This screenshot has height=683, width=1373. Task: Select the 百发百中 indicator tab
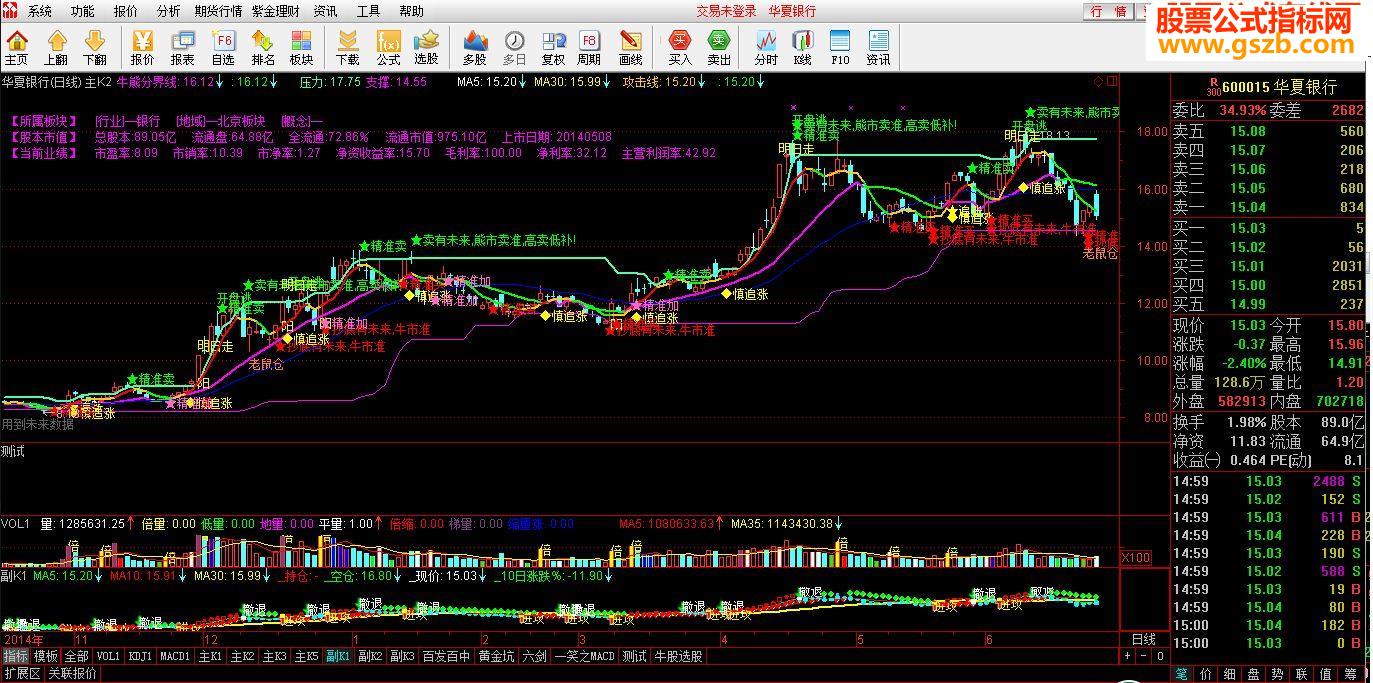[x=445, y=657]
